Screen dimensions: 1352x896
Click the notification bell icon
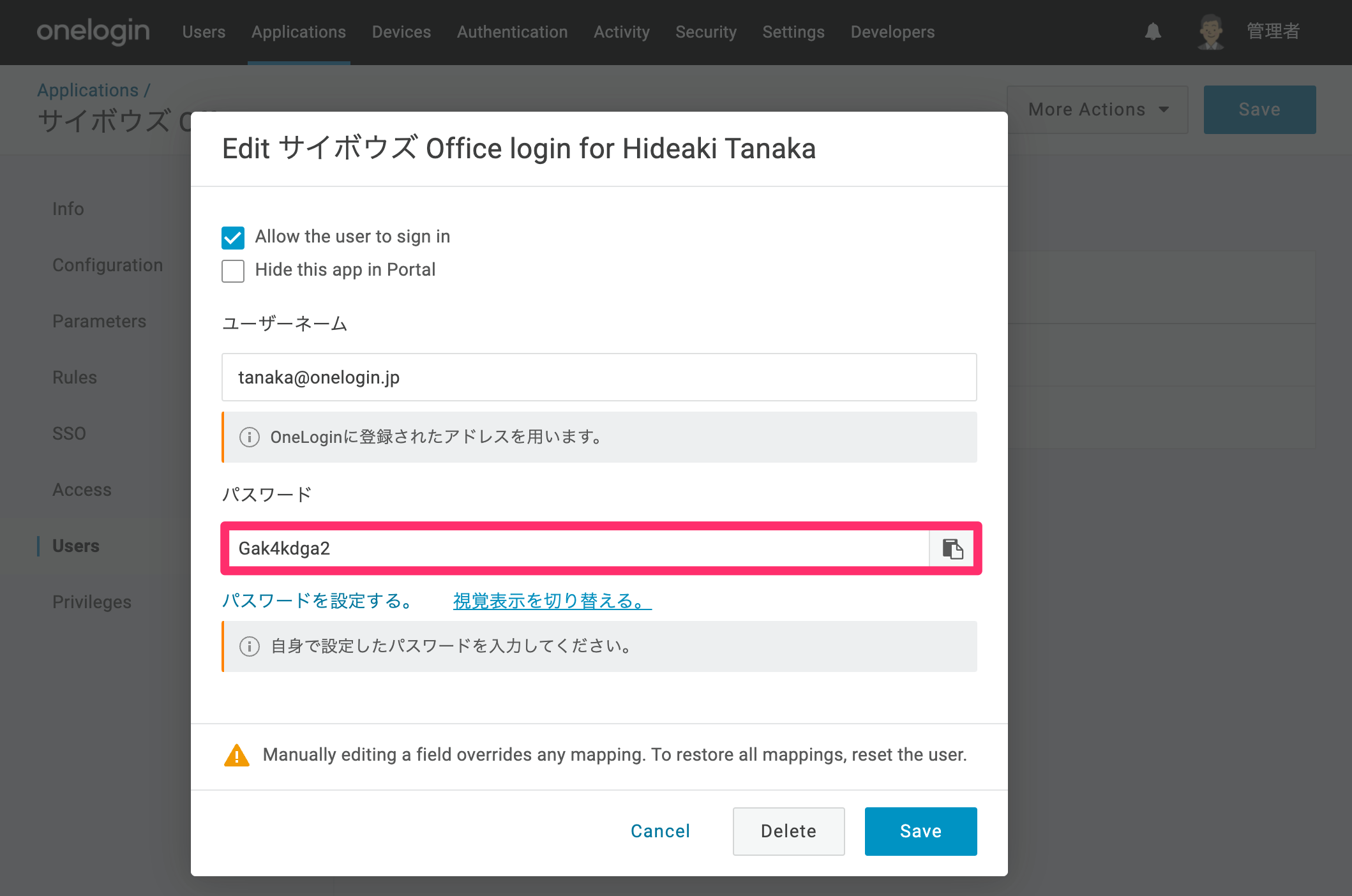point(1153,31)
